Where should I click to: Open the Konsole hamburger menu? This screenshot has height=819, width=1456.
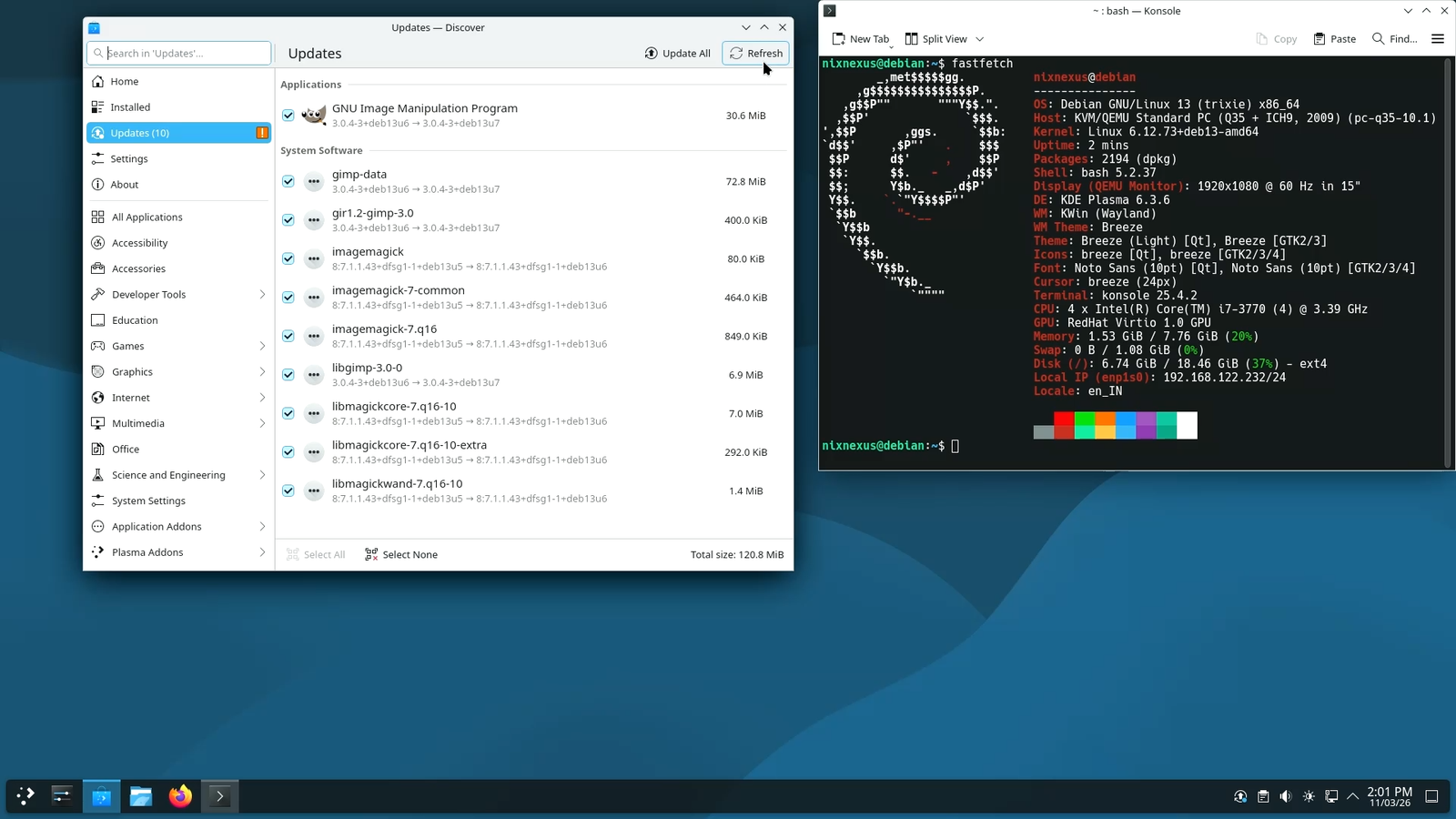[1438, 38]
